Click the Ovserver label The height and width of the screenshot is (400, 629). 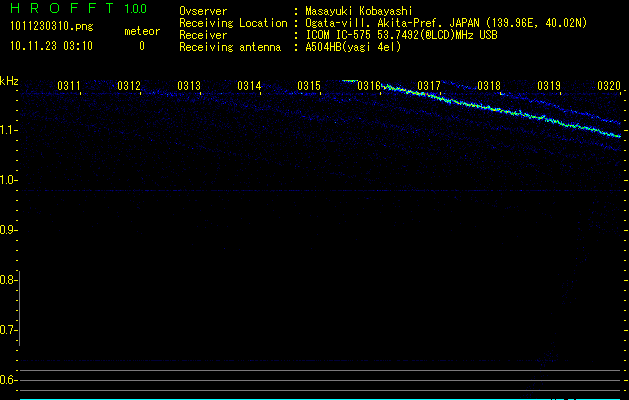point(203,11)
